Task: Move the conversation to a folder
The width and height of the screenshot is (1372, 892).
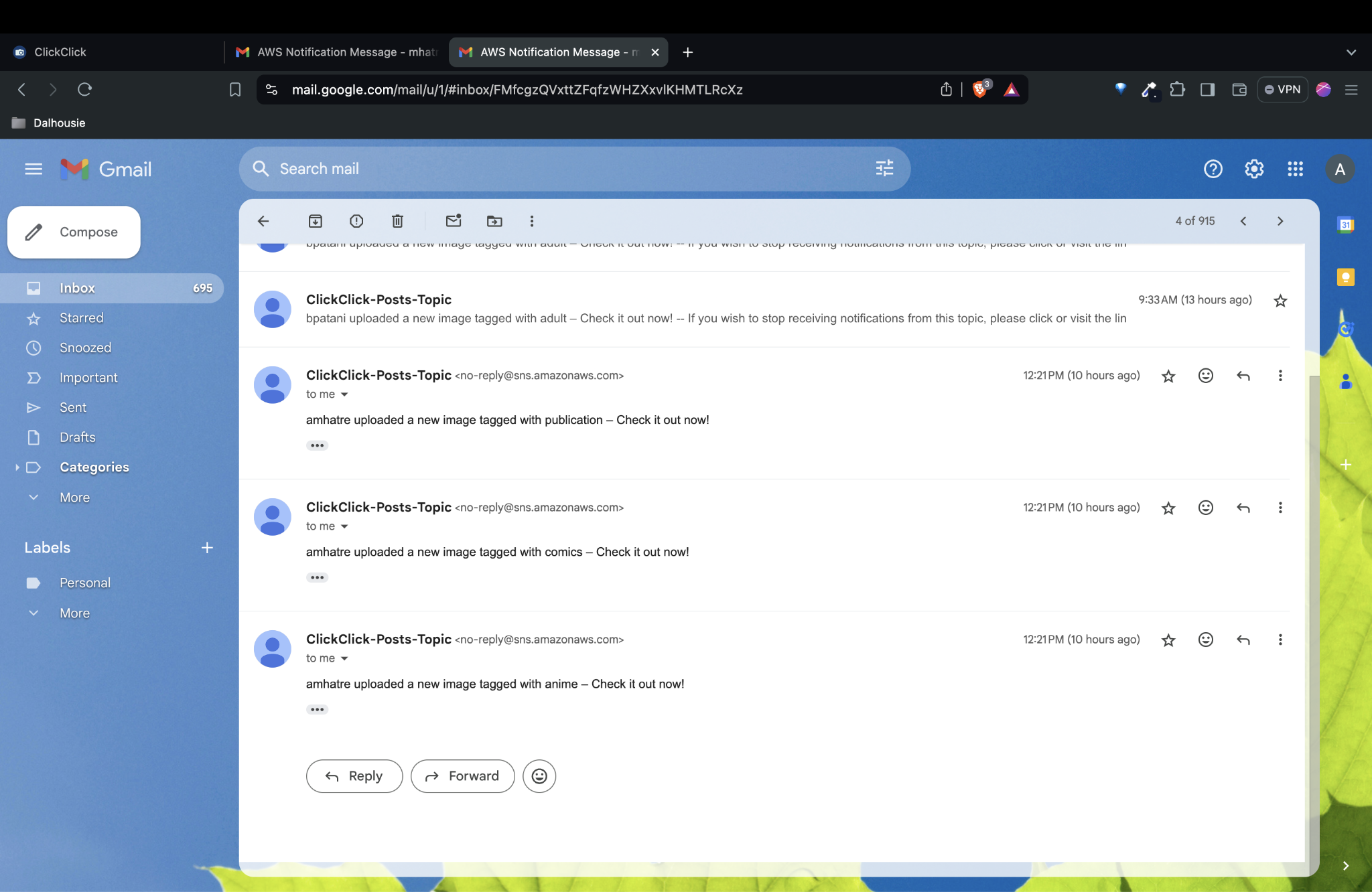Action: click(494, 221)
